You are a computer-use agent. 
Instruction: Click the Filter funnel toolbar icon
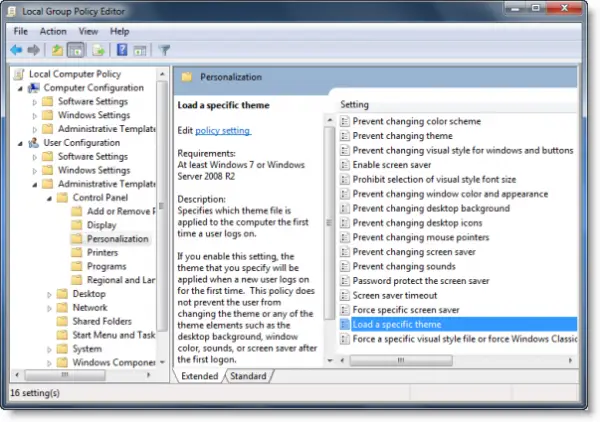[x=164, y=50]
